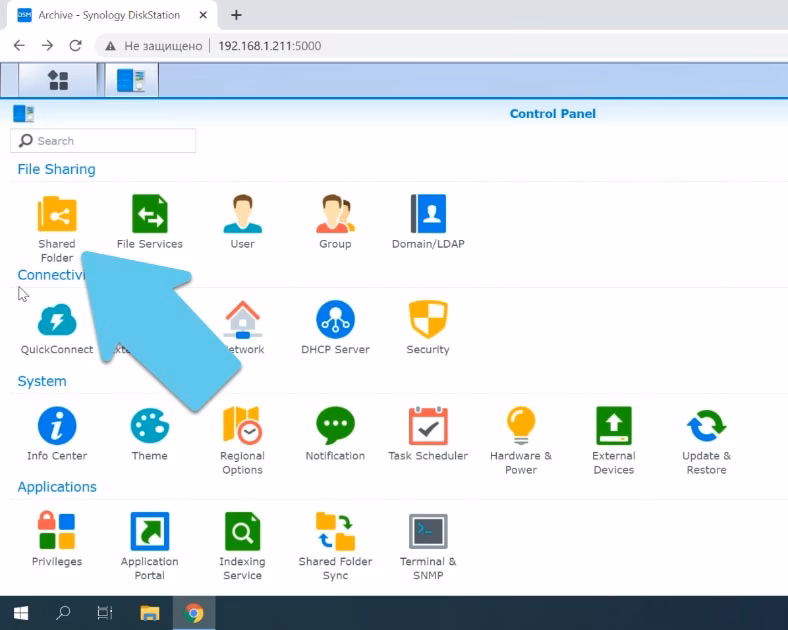Image resolution: width=788 pixels, height=630 pixels.
Task: Open Task Scheduler
Action: pos(428,427)
